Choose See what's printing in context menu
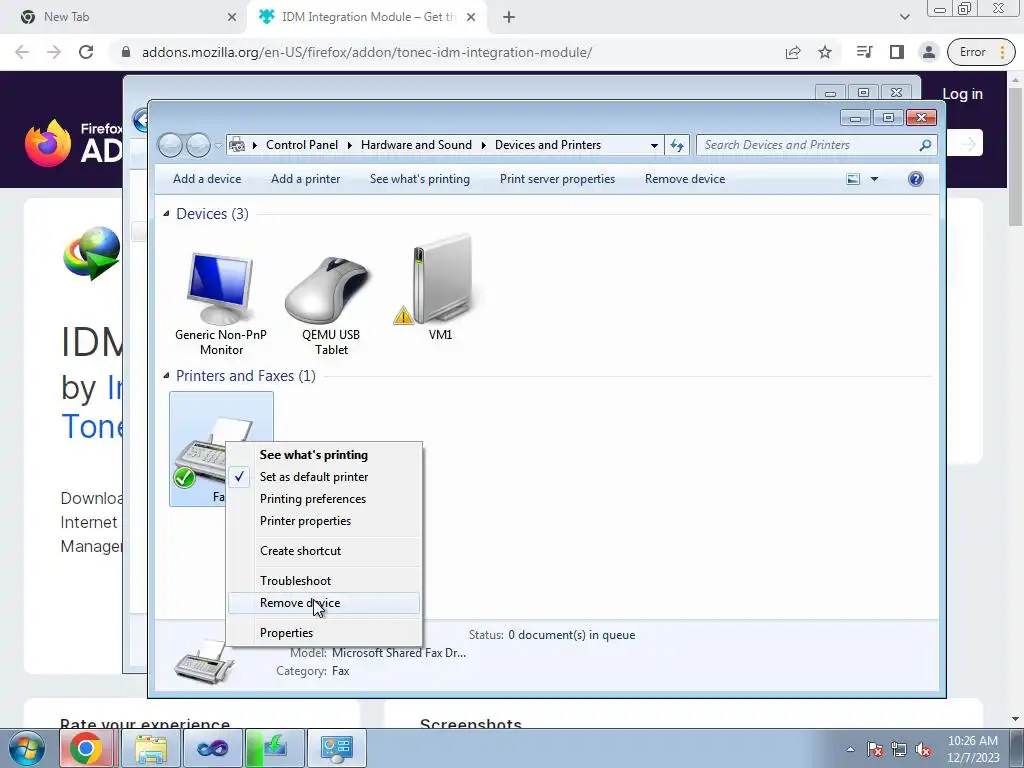Screen dimensions: 1024x768 (x=324, y=455)
